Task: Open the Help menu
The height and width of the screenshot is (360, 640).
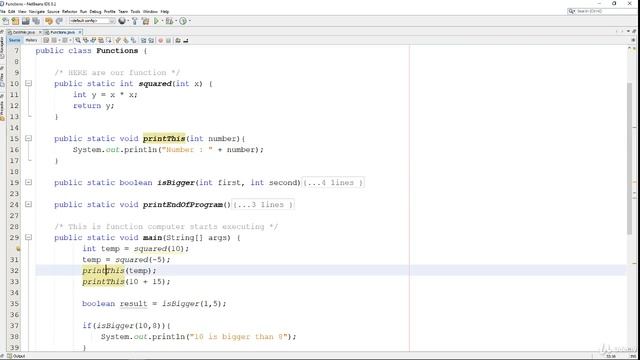Action: pos(165,11)
